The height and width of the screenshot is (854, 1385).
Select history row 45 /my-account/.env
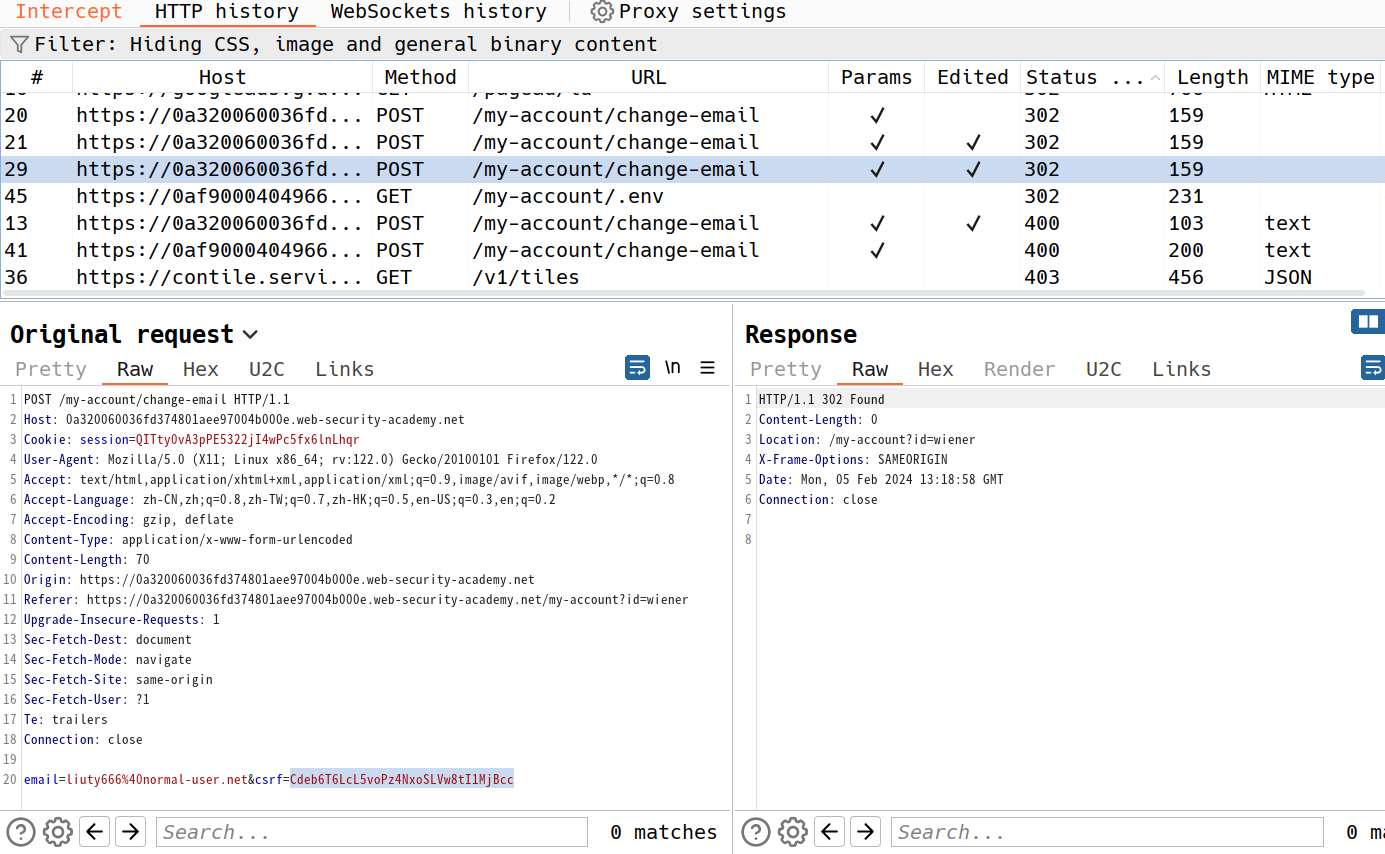tap(692, 196)
